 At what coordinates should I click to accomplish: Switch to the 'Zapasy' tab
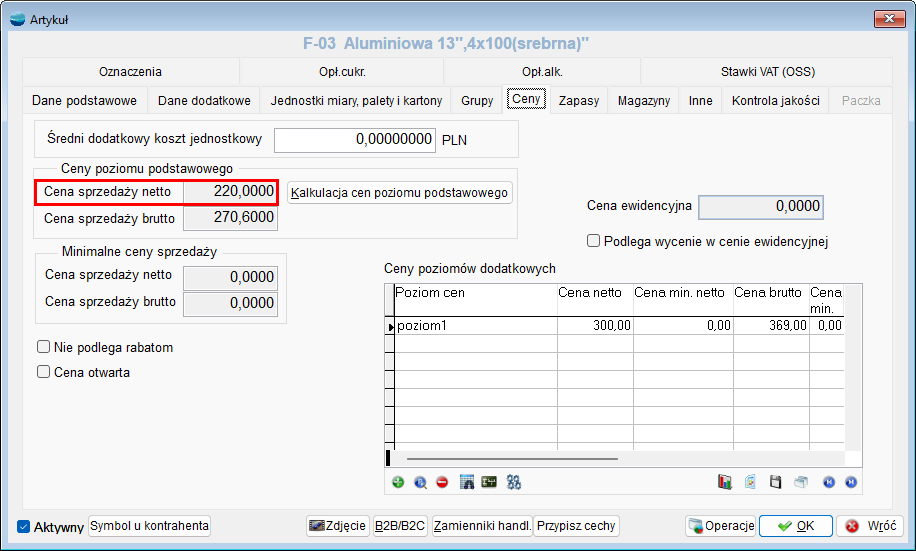pos(579,101)
